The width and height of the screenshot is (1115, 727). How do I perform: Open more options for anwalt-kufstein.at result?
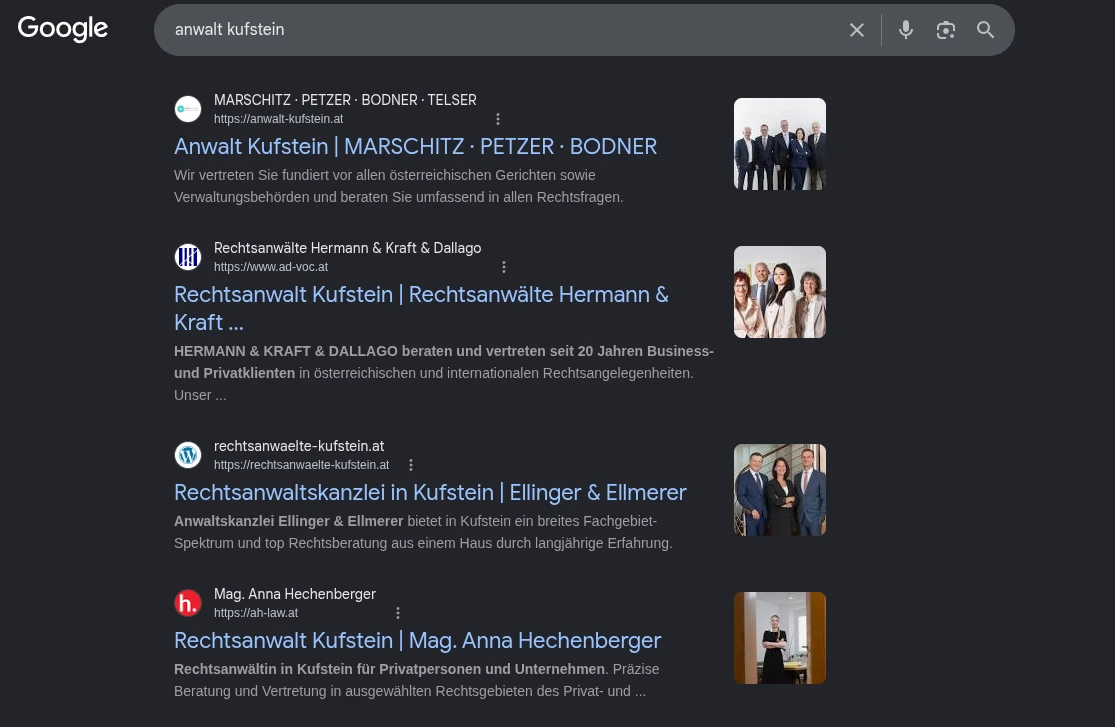point(498,119)
